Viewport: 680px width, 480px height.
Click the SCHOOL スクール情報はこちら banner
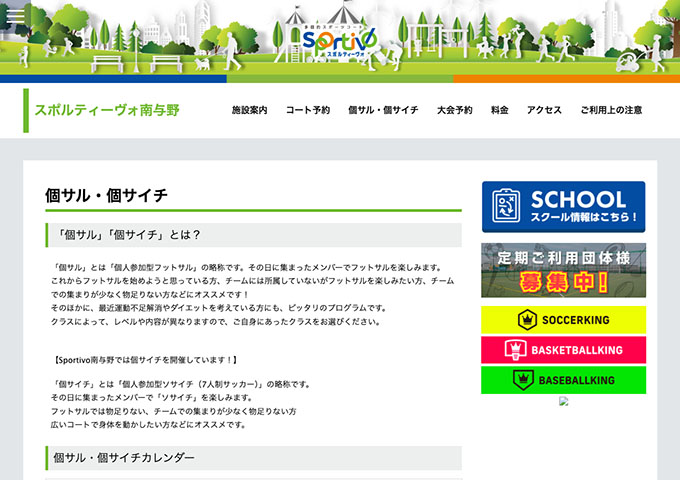coord(563,207)
